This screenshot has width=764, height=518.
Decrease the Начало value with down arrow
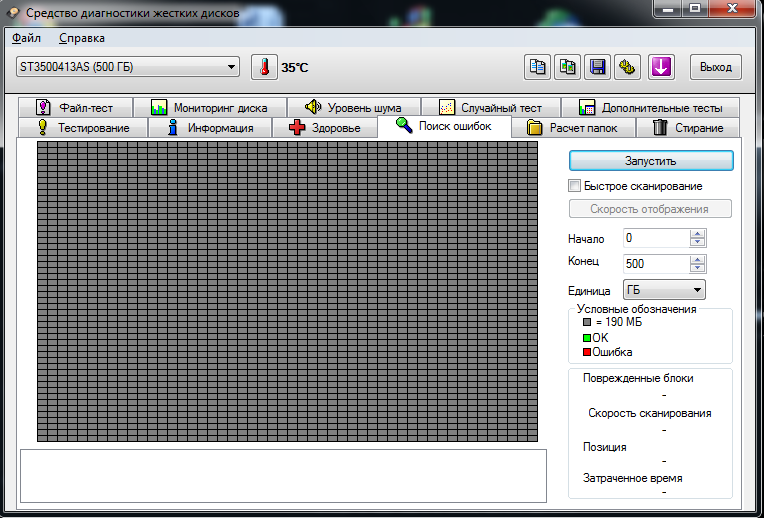click(x=698, y=242)
